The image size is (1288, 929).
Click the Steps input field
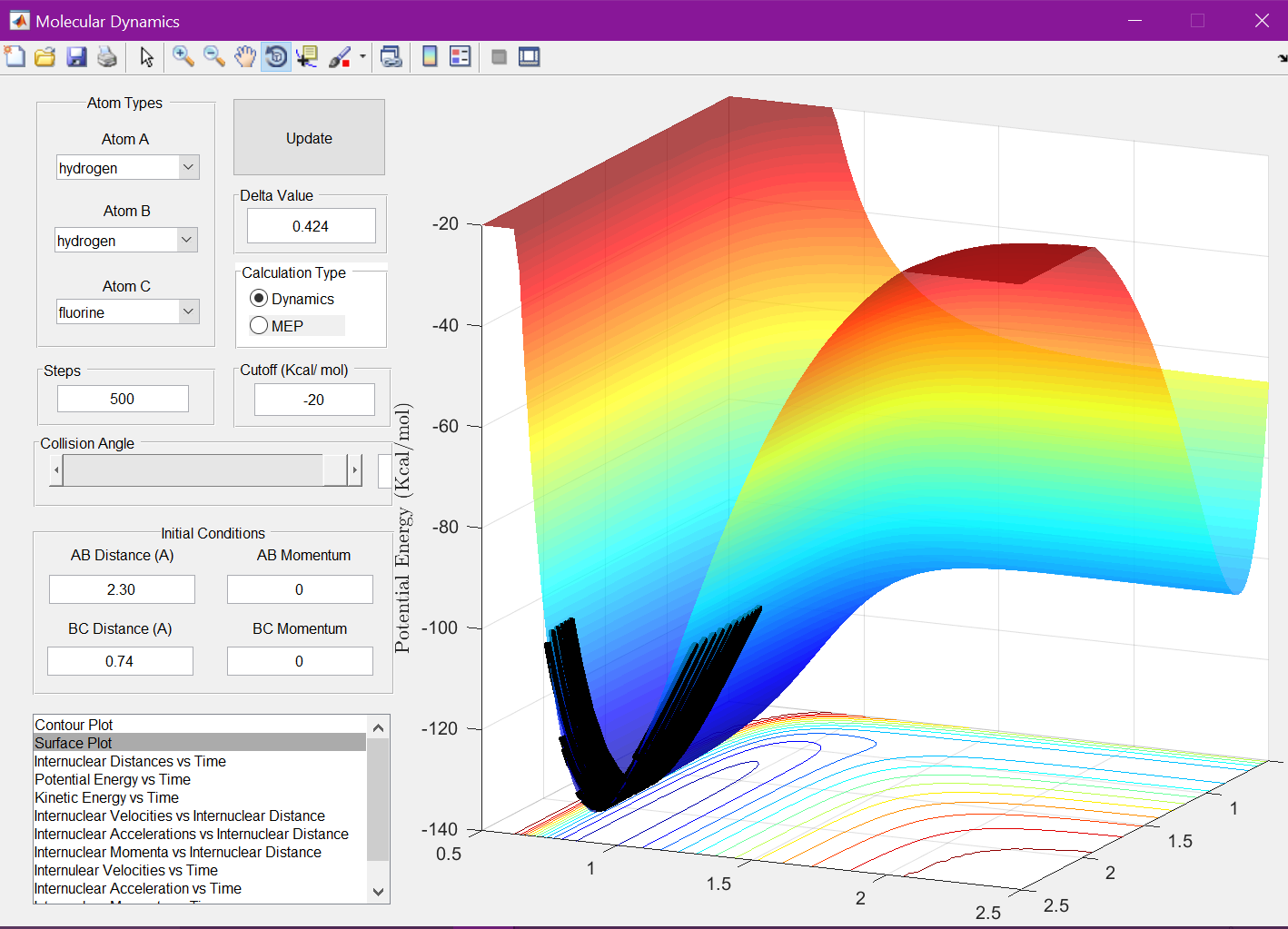123,399
